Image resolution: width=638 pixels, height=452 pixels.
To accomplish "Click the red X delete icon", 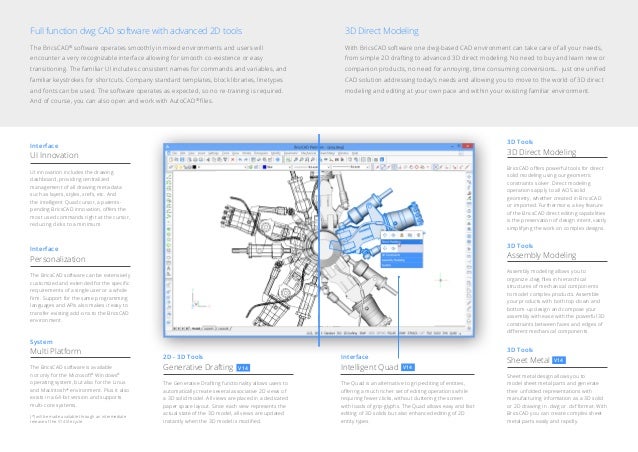I will pyautogui.click(x=232, y=160).
